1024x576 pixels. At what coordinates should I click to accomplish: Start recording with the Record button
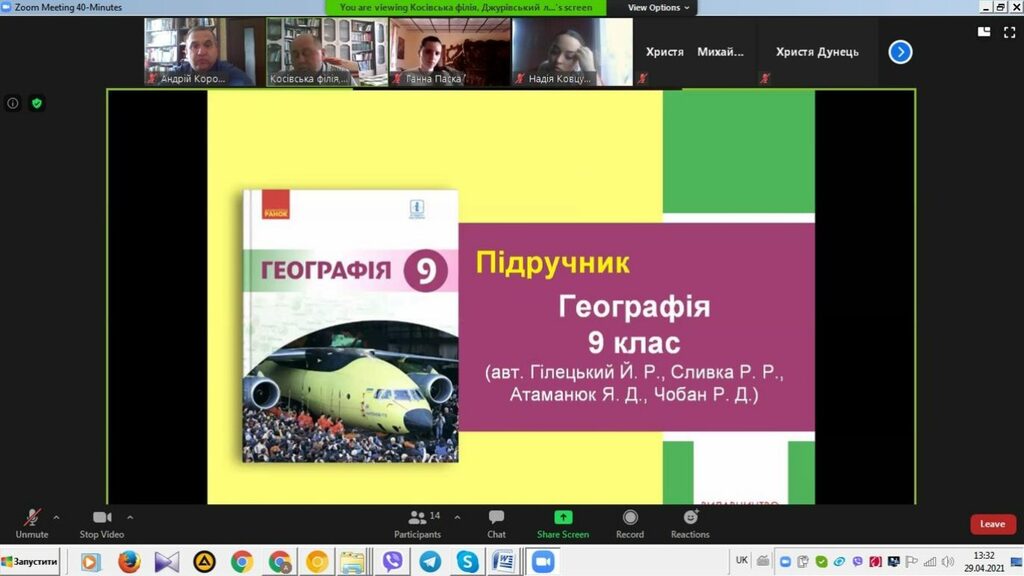(630, 522)
